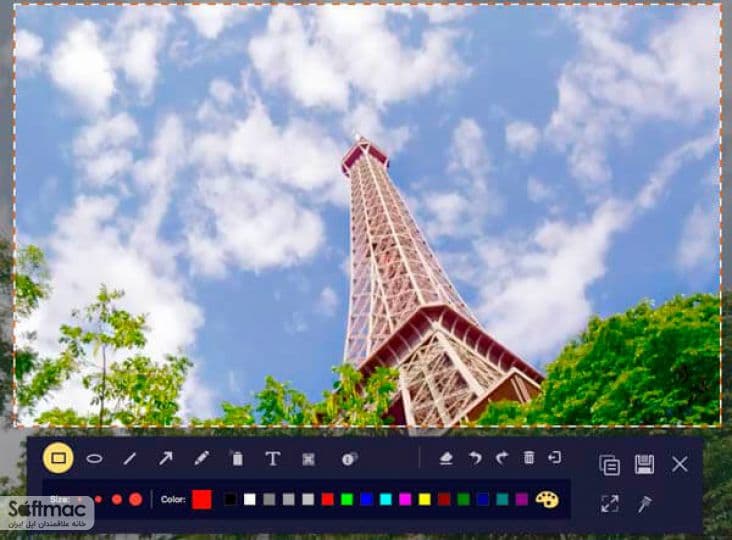Viewport: 732px width, 540px height.
Task: Pick the dark gray color swatch
Action: tap(269, 500)
